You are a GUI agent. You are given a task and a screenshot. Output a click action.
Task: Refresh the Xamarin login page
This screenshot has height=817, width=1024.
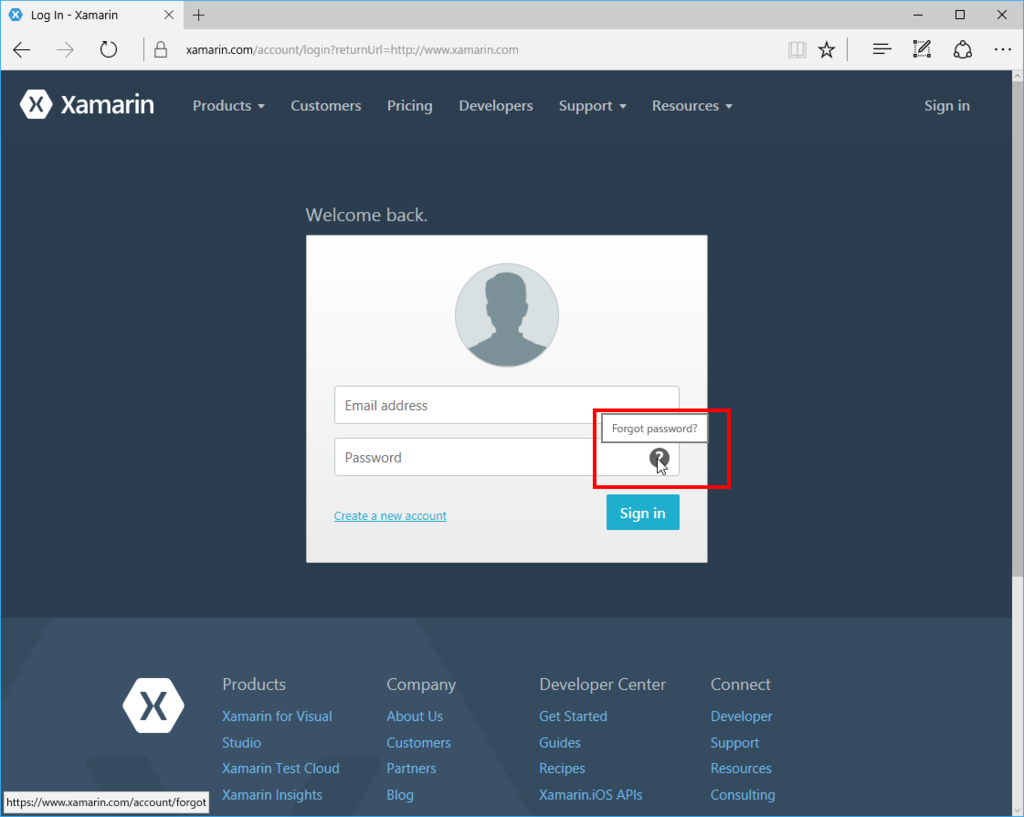(x=108, y=50)
